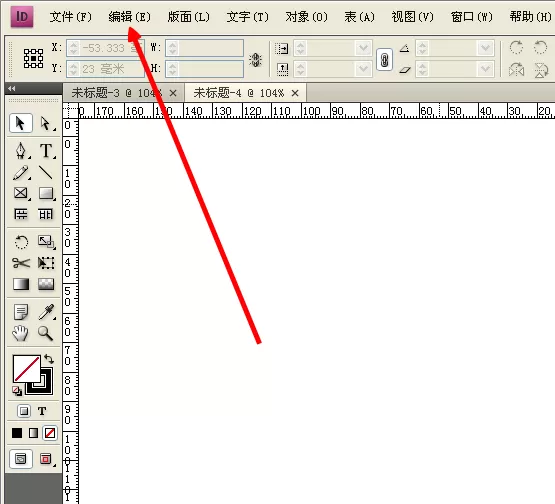Apply solid black color button
The height and width of the screenshot is (504, 555).
[x=17, y=433]
